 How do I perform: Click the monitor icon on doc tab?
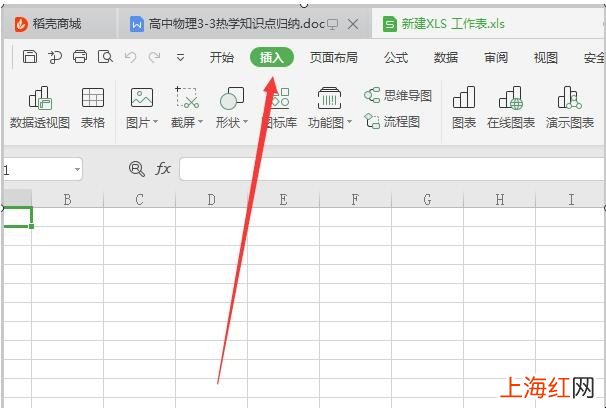tap(332, 25)
